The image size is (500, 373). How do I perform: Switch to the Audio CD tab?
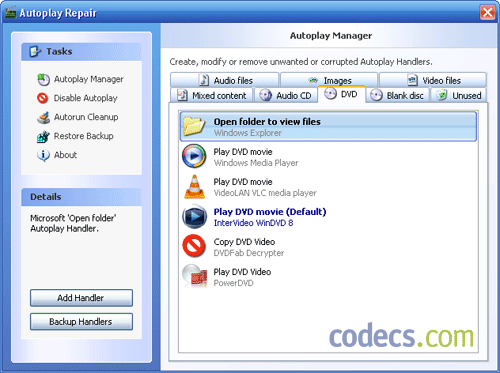286,95
